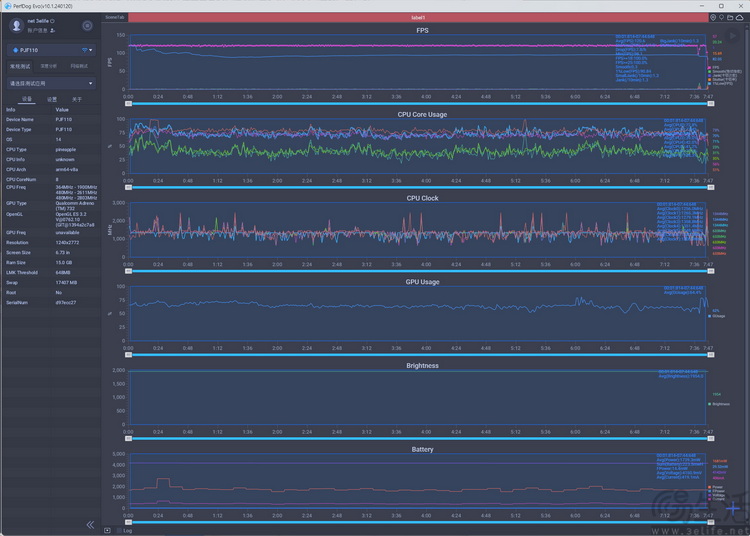Click the blue plus button at bottom right
This screenshot has width=750, height=536.
[733, 509]
